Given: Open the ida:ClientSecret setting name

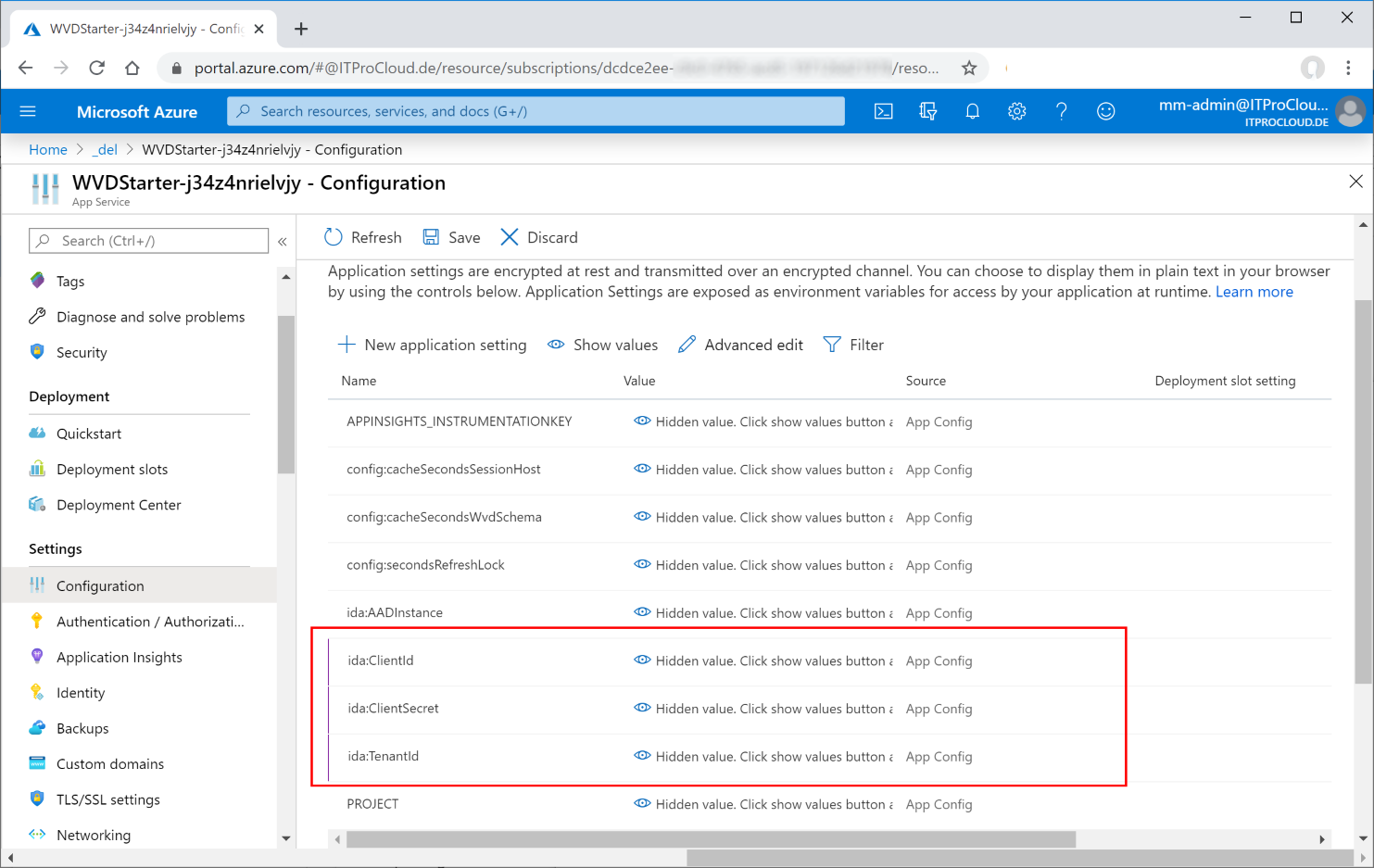Looking at the screenshot, I should [x=394, y=709].
